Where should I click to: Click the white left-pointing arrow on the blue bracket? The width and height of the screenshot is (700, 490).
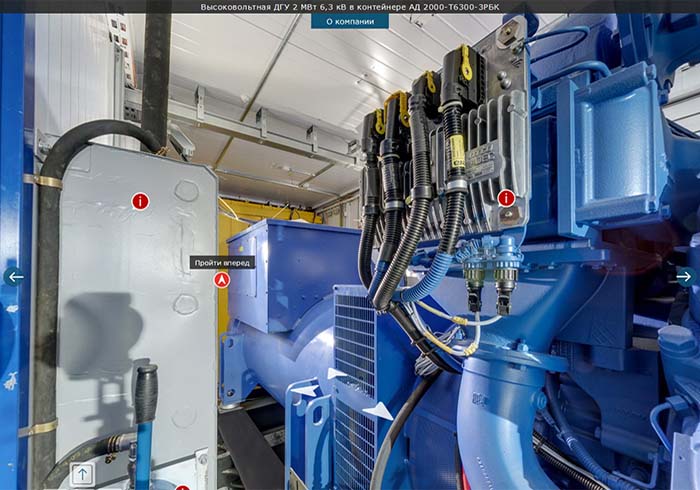(x=307, y=391)
